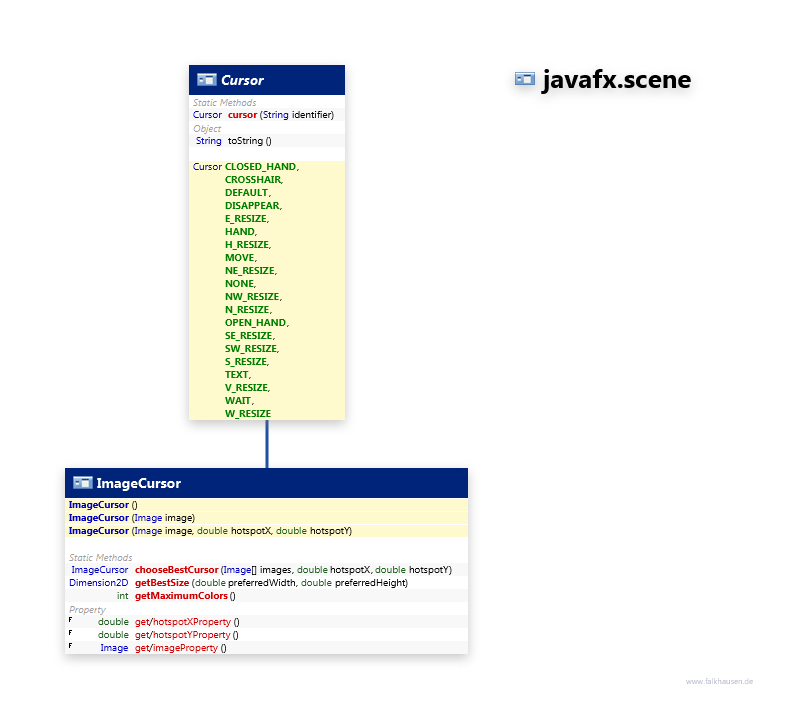
Task: Select the CROSSHAIR cursor constant
Action: 253,180
